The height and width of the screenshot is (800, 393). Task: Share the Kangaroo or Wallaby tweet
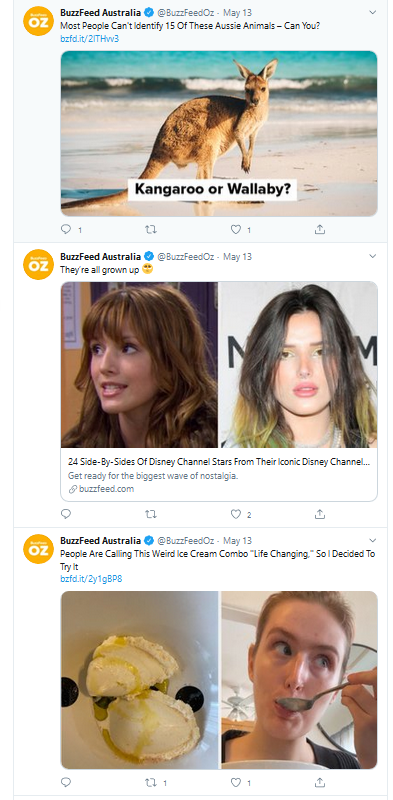(x=320, y=230)
